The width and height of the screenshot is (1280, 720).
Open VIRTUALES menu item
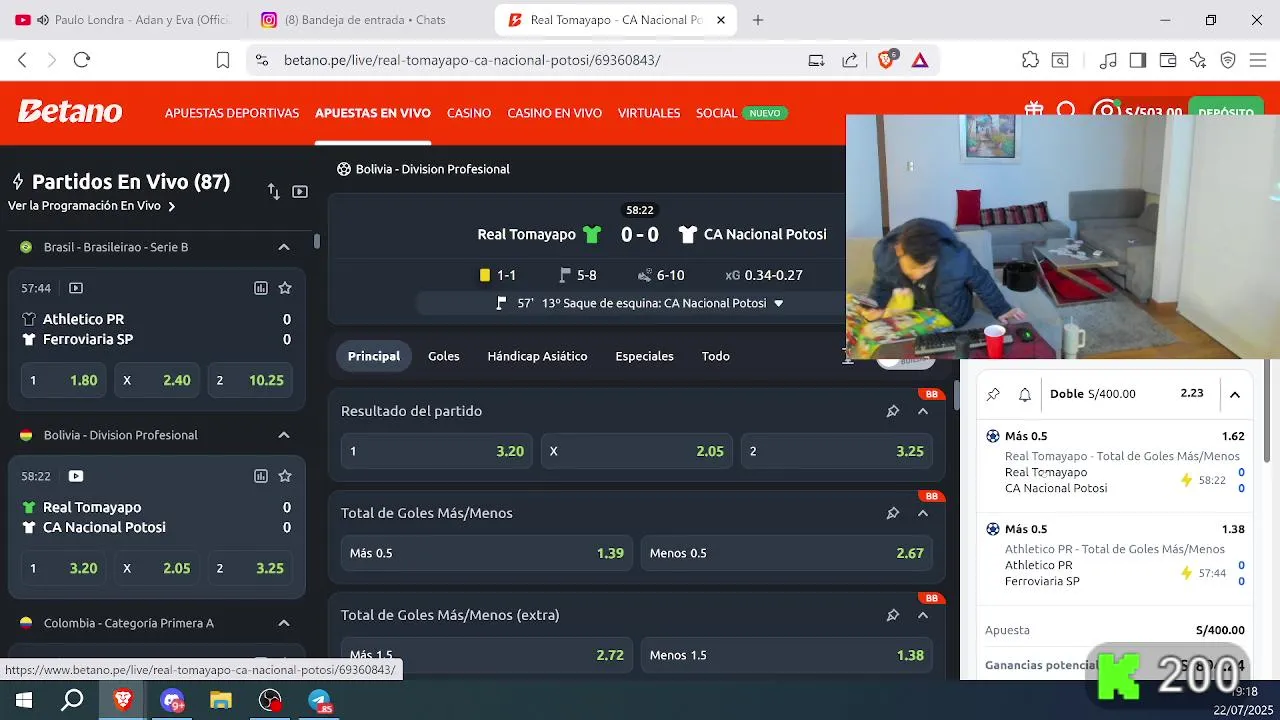click(649, 113)
